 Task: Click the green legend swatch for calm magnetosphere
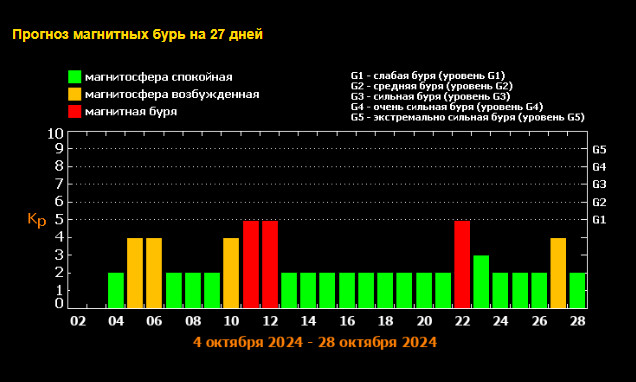[x=75, y=77]
